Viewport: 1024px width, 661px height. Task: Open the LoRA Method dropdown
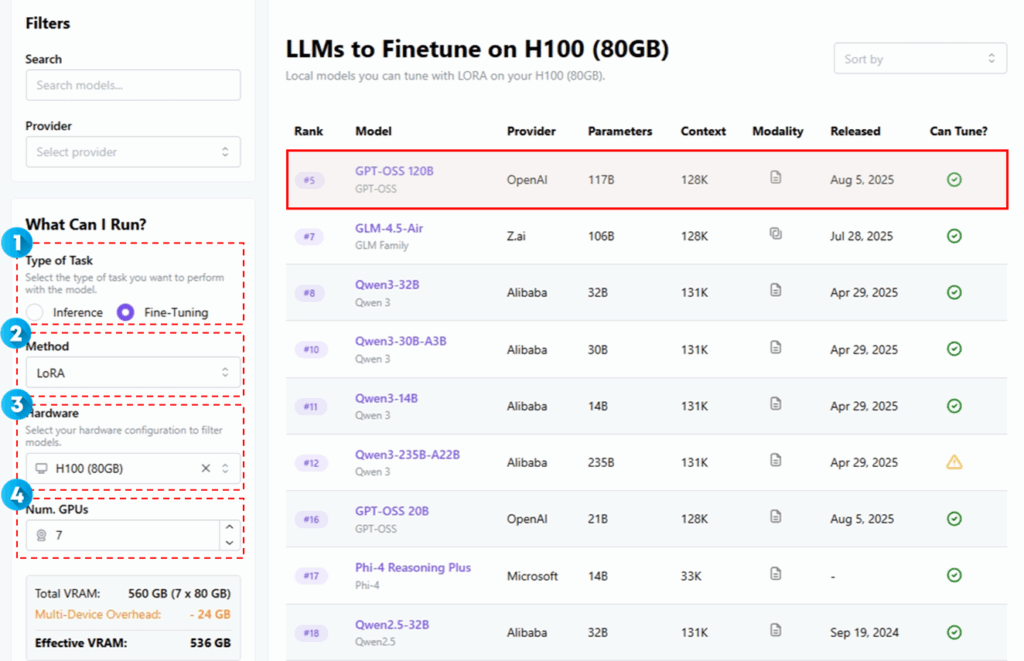click(x=133, y=372)
